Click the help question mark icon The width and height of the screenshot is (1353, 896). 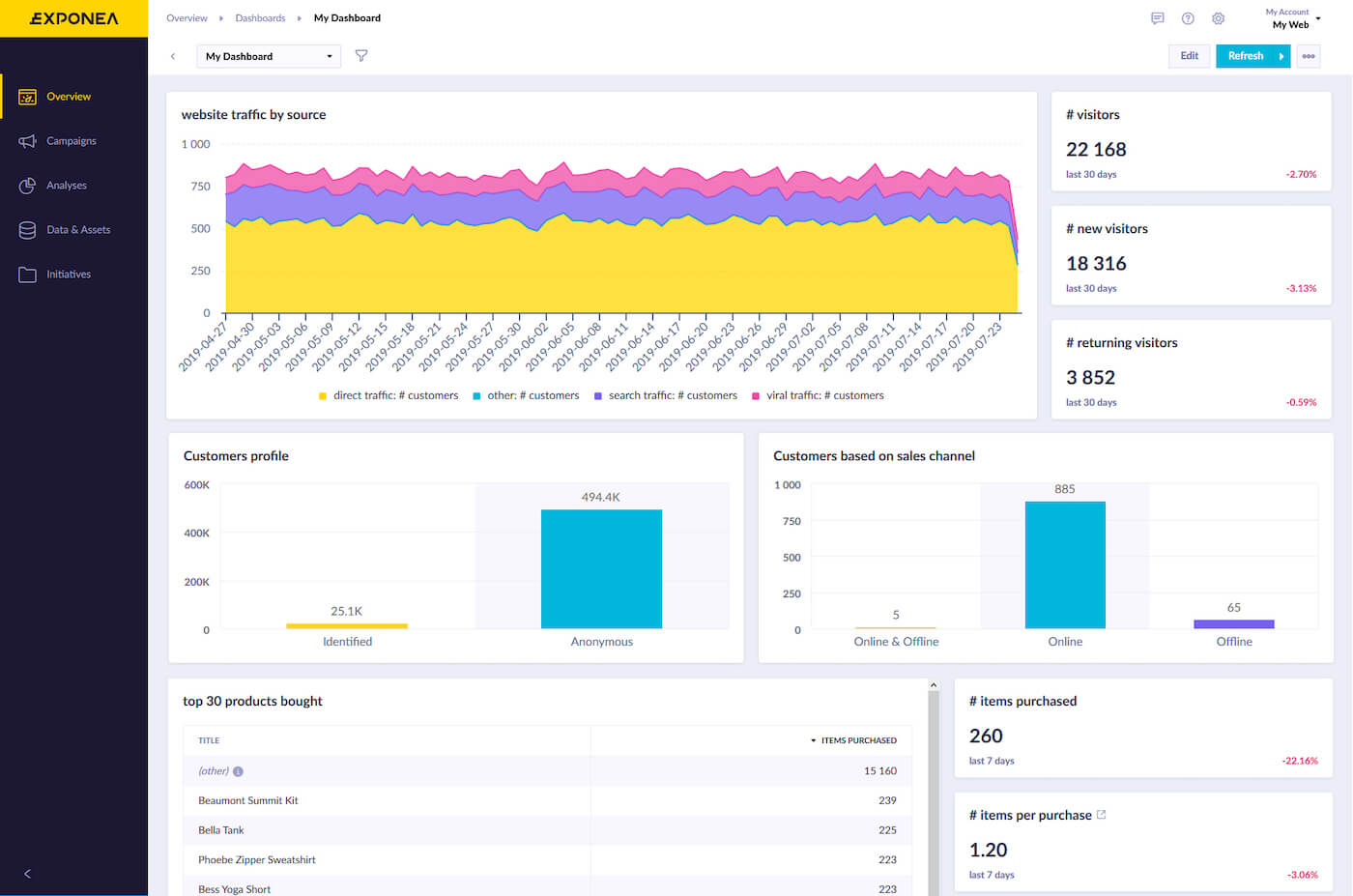click(x=1188, y=18)
